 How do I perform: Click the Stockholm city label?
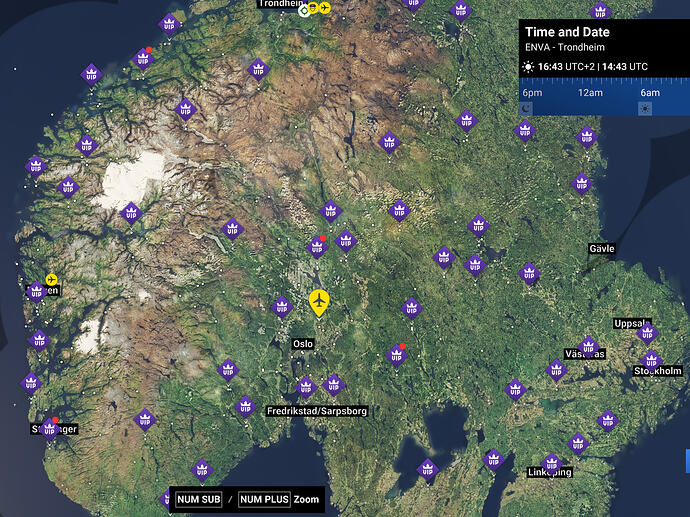[x=657, y=371]
